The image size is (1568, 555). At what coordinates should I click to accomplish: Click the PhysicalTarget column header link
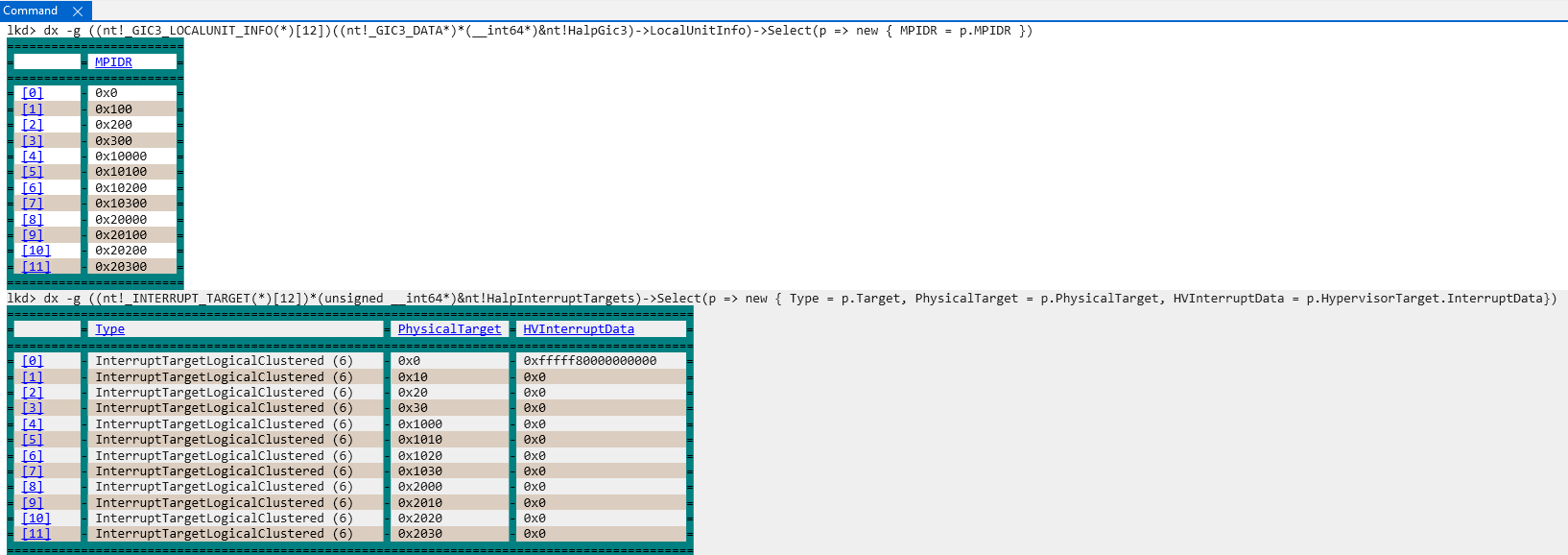tap(449, 329)
